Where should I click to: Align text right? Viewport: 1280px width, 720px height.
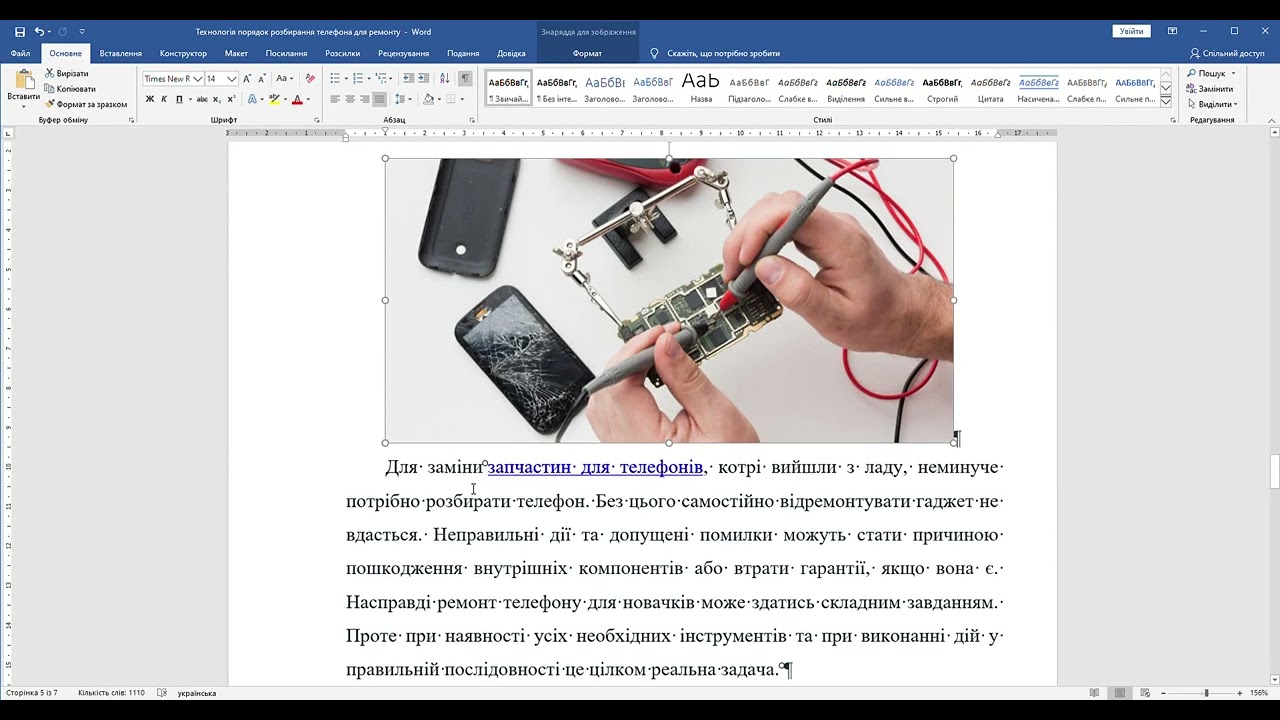(365, 99)
